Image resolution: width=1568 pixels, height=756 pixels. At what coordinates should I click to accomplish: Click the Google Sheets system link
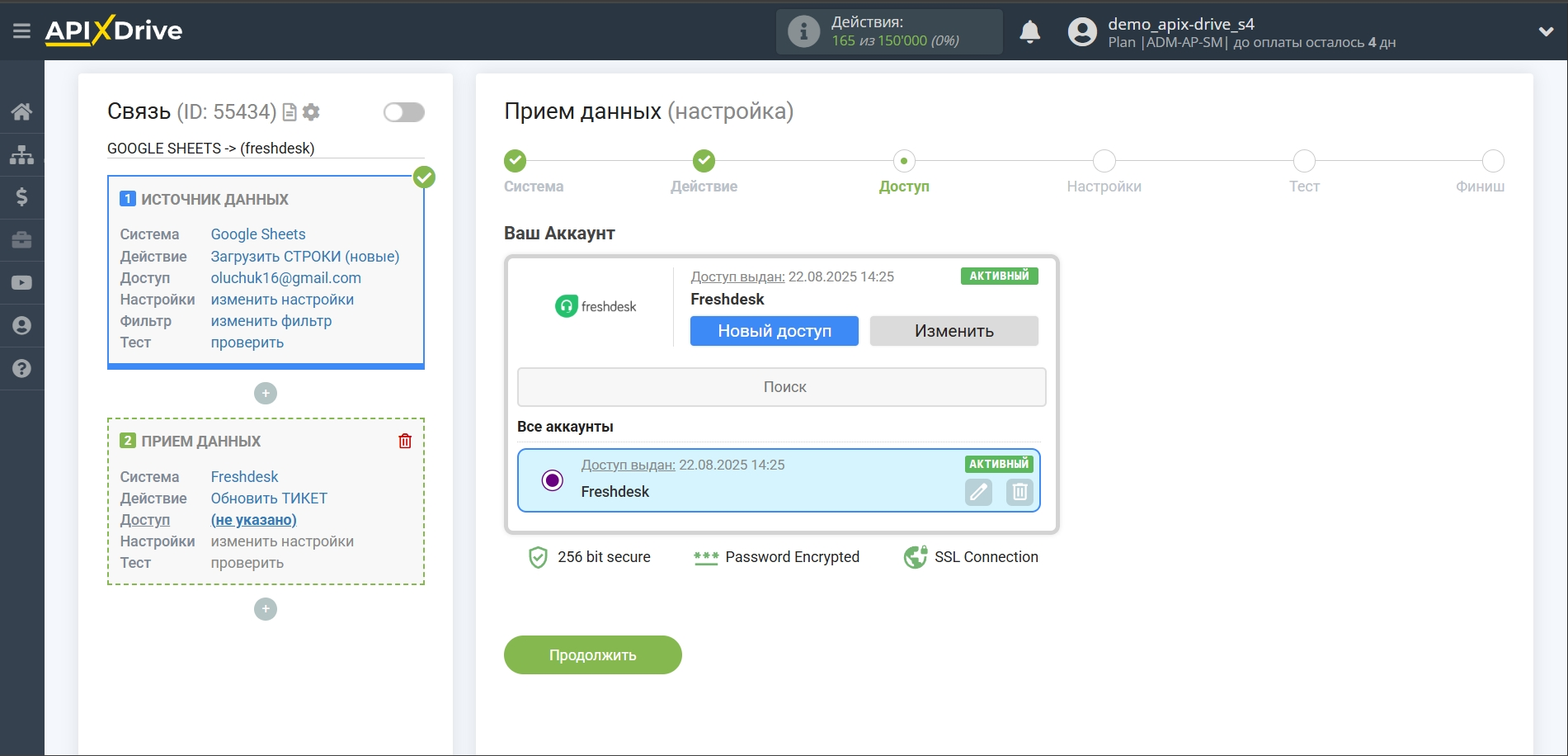coord(258,234)
